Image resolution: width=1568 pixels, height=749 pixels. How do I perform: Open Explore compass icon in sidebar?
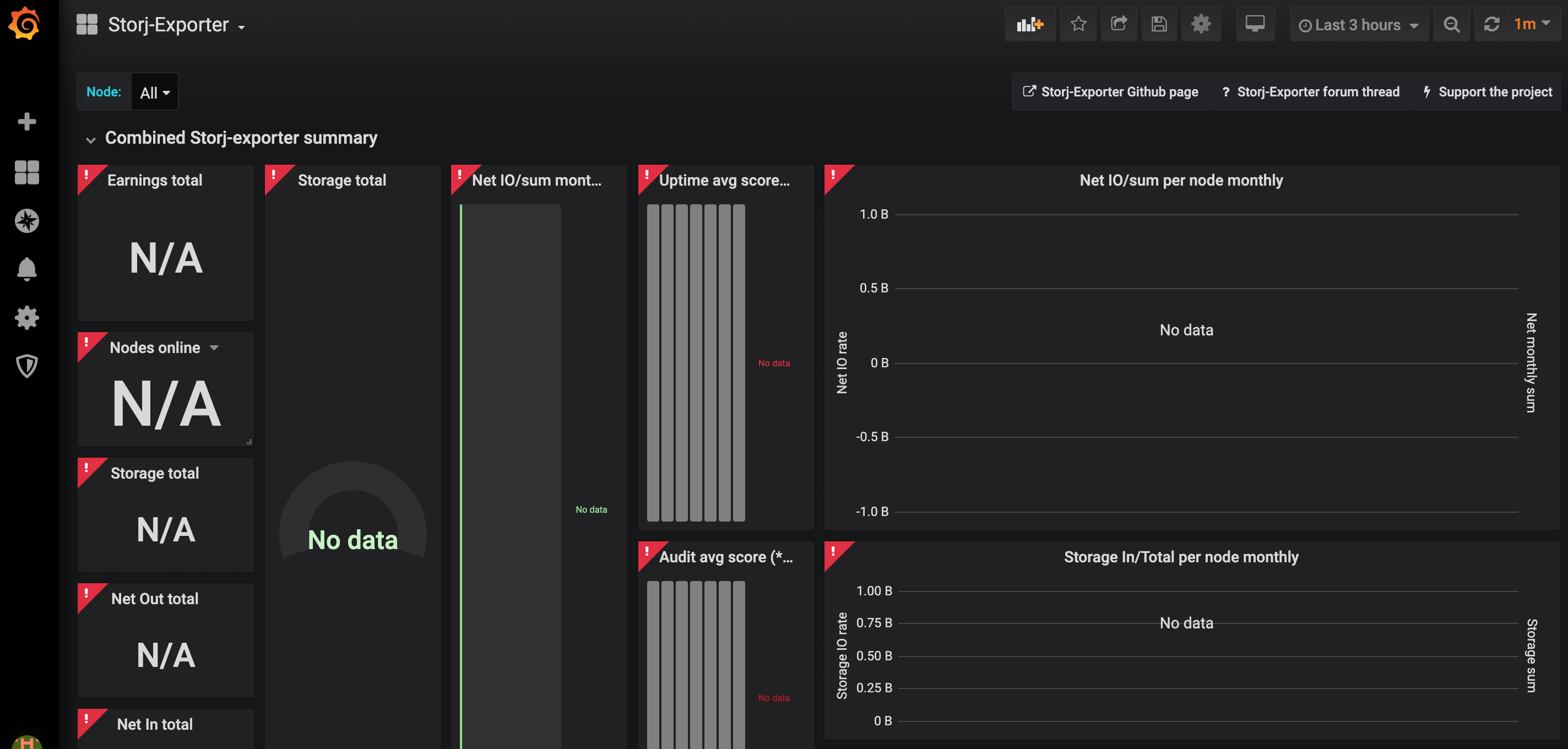pyautogui.click(x=27, y=221)
